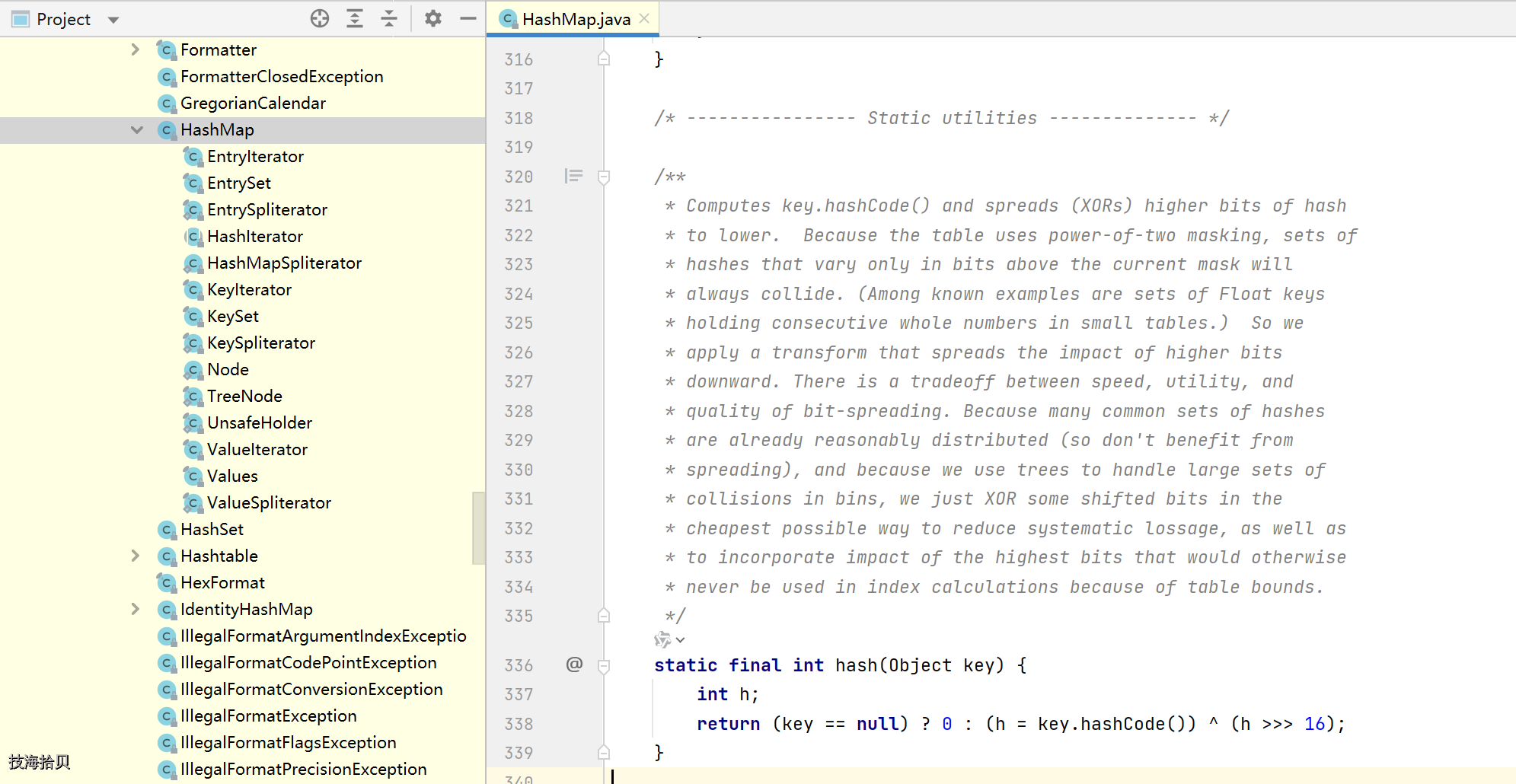Open the ValueSpliterator inner class
The width and height of the screenshot is (1516, 784).
(x=269, y=502)
